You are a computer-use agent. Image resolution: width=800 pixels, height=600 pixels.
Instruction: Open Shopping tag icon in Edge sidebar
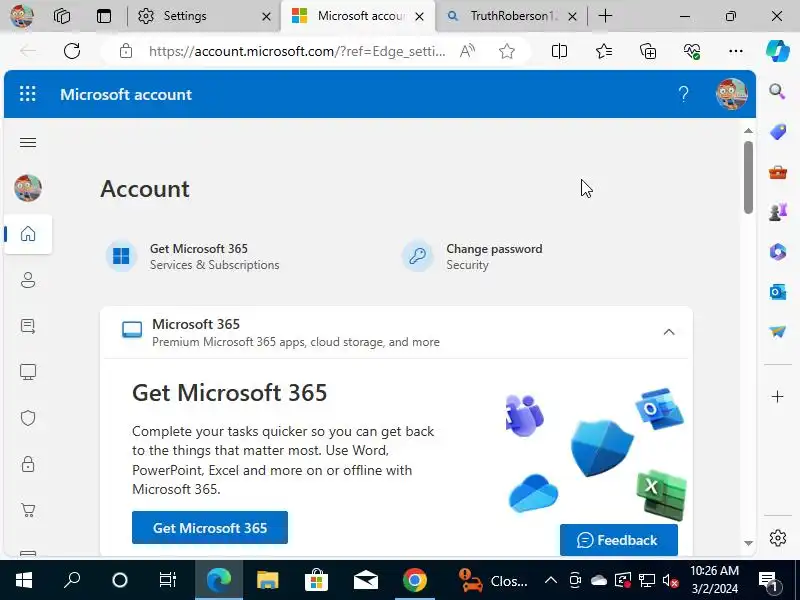tap(778, 132)
